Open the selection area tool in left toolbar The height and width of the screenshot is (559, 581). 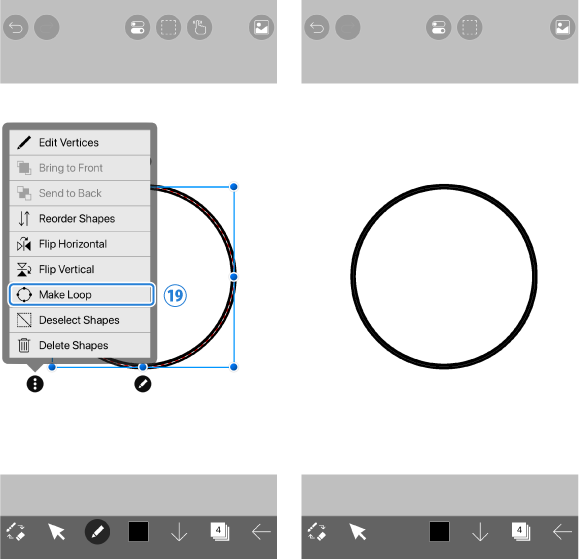point(169,27)
